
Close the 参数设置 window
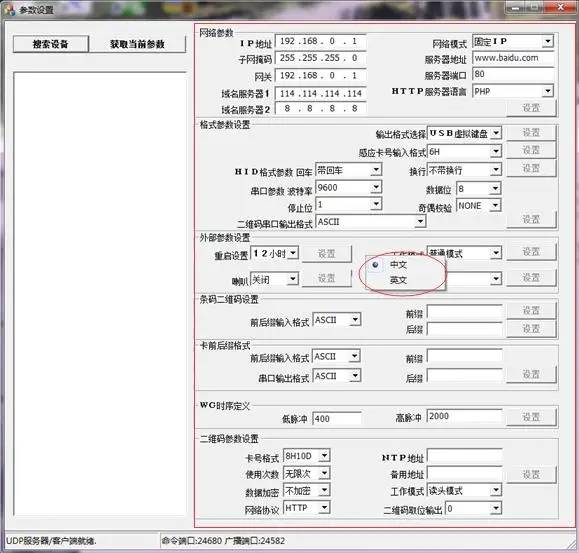[561, 7]
